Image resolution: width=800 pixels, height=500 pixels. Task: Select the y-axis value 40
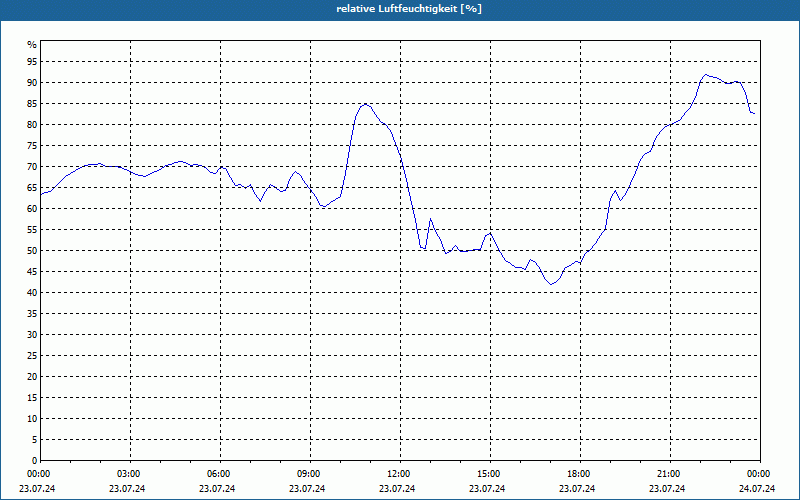[x=32, y=293]
